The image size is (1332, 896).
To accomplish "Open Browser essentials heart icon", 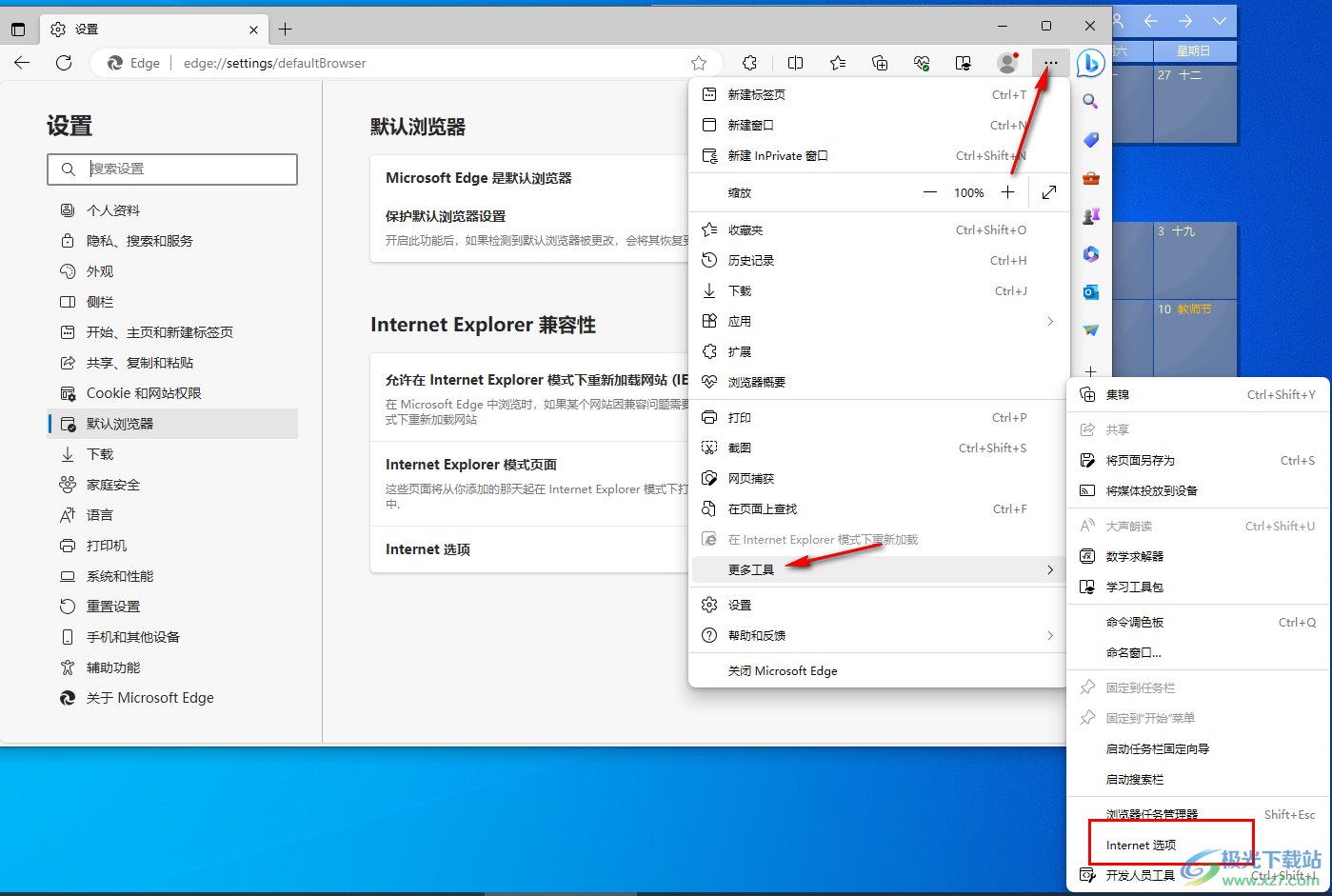I will (x=922, y=63).
